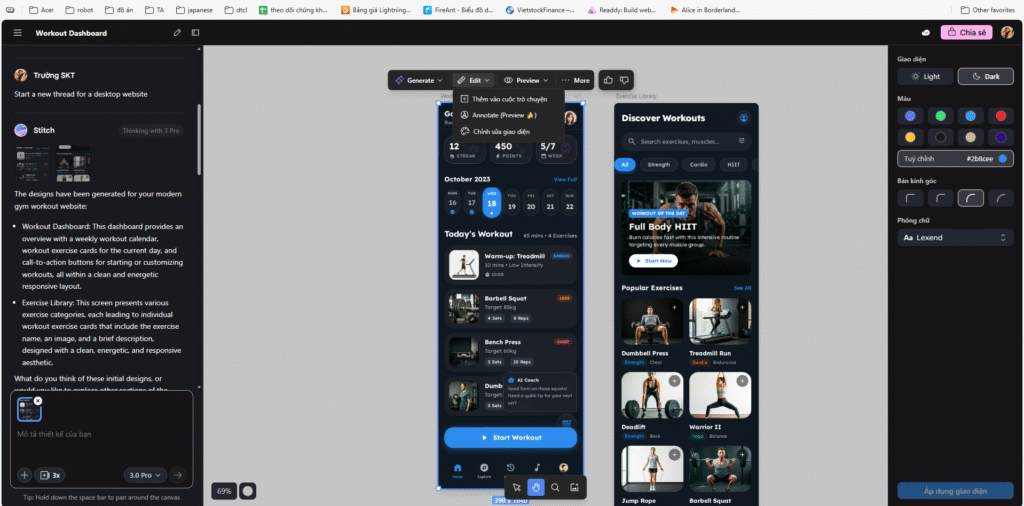Switch theme to Dark mode

point(985,76)
